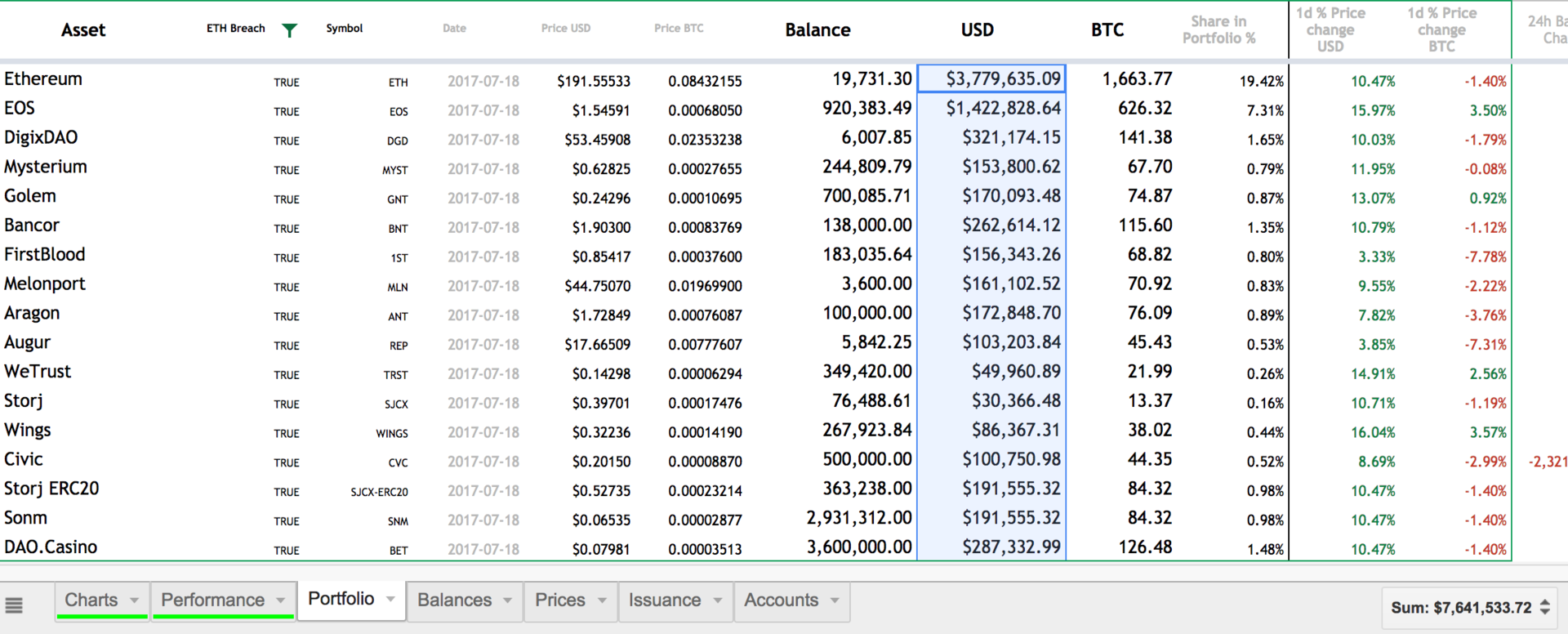Click the WINGS symbol cell
This screenshot has height=634, width=1568.
(392, 434)
